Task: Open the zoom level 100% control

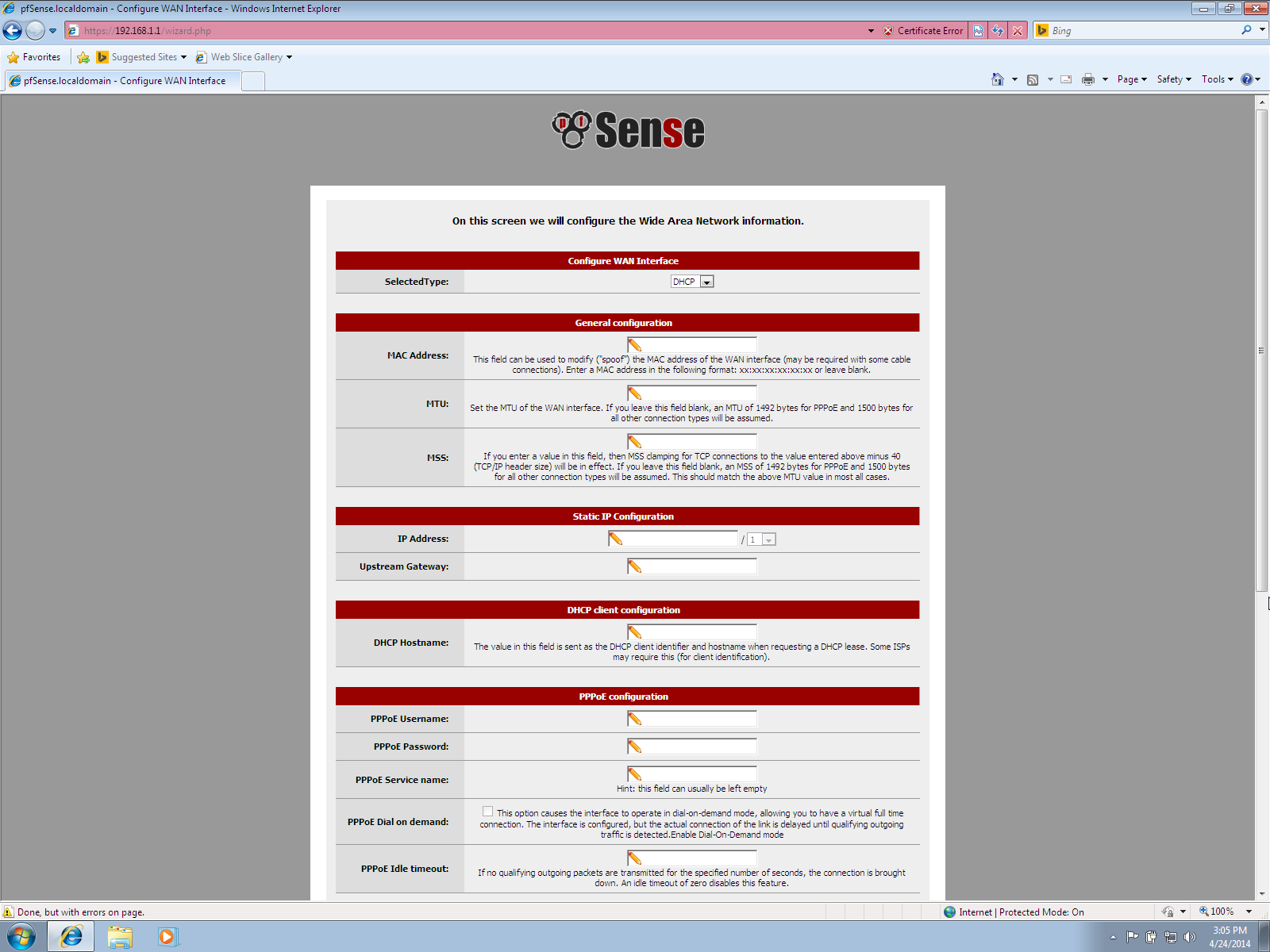Action: coord(1217,912)
